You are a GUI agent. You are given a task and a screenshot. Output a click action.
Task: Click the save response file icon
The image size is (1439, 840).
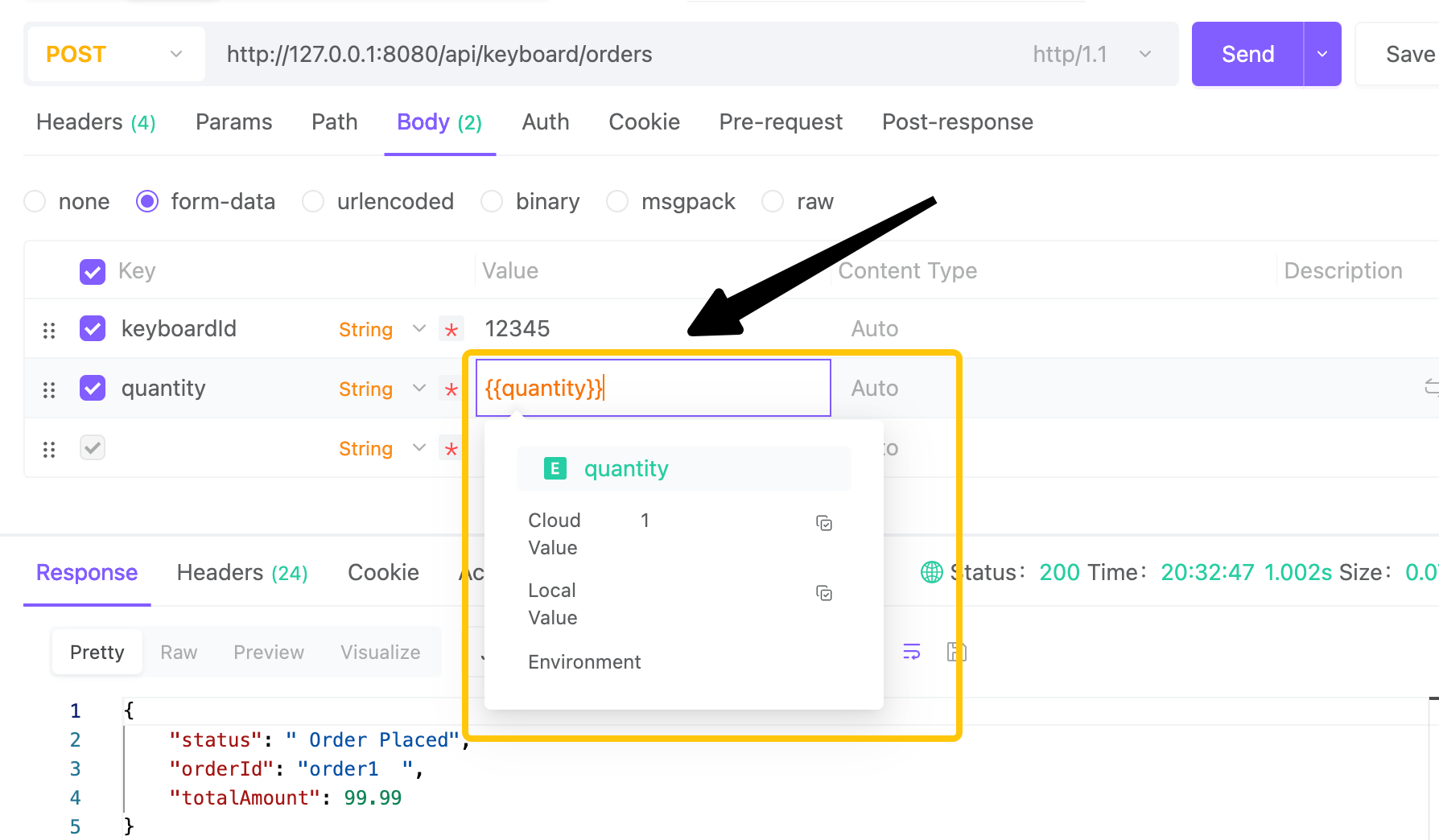[x=956, y=652]
